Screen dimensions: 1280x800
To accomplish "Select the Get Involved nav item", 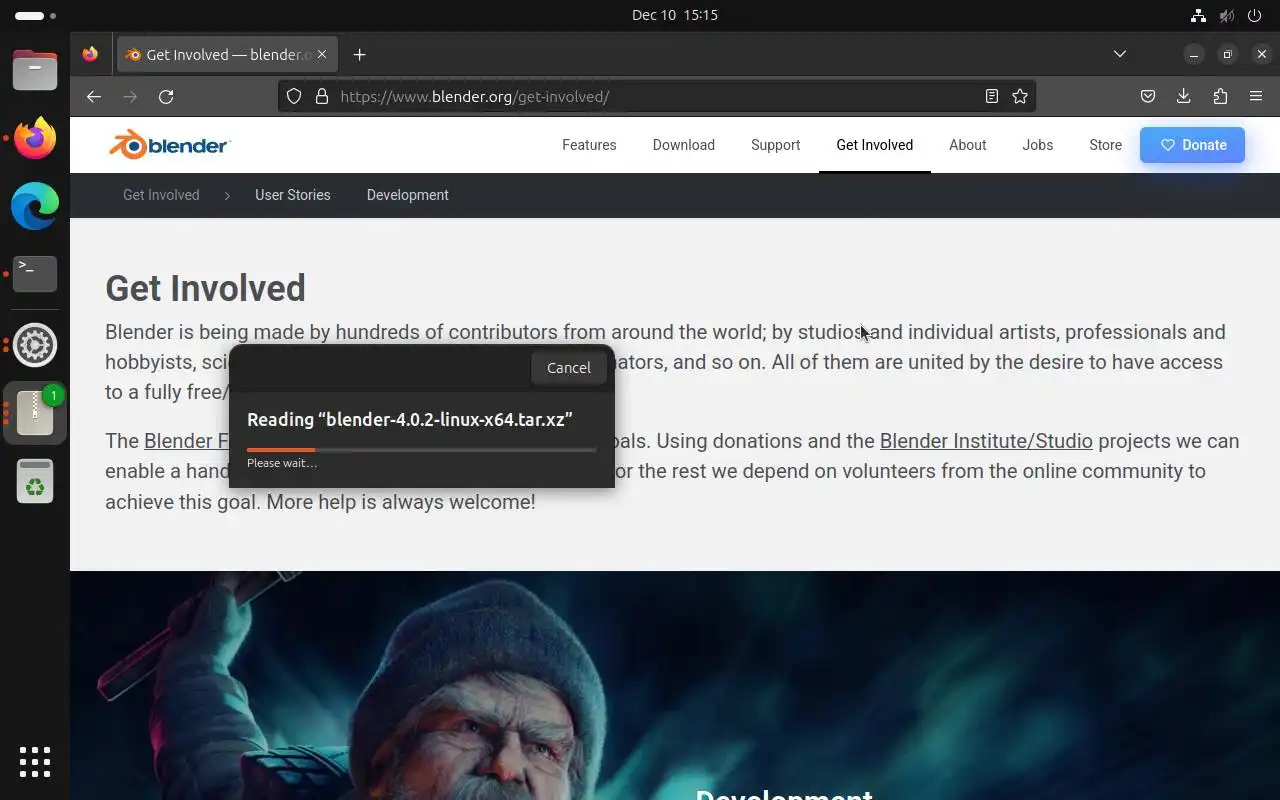I will click(x=875, y=145).
